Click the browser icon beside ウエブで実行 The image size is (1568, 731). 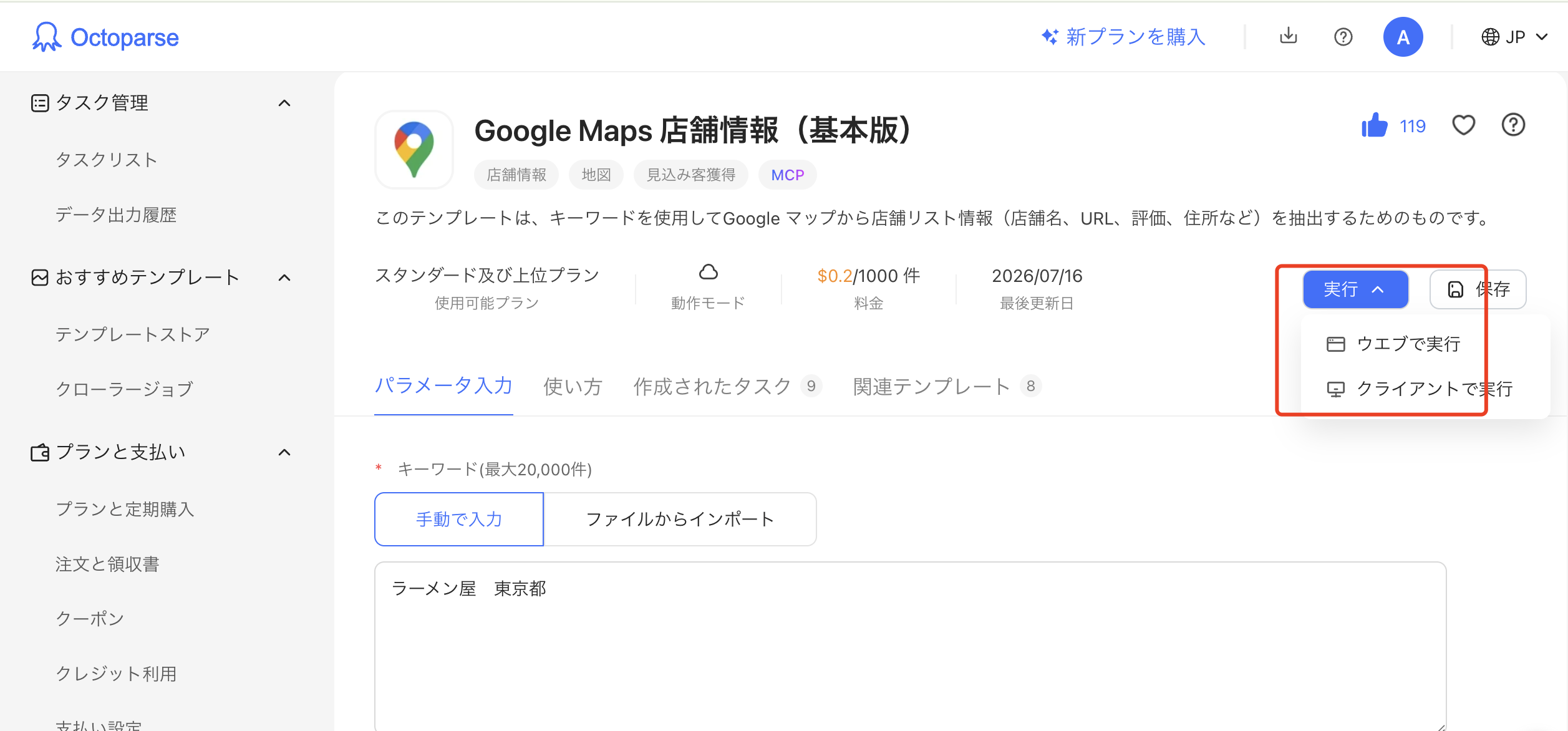(x=1335, y=344)
